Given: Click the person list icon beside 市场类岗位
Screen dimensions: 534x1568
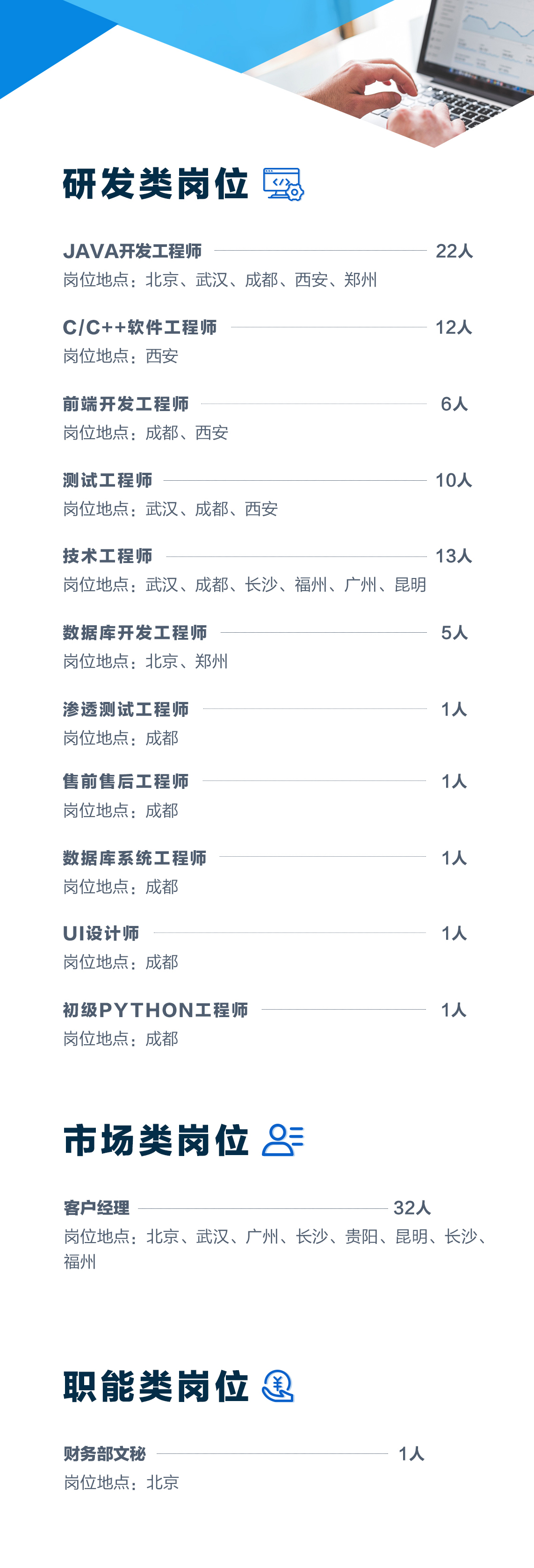Looking at the screenshot, I should pos(282,1140).
